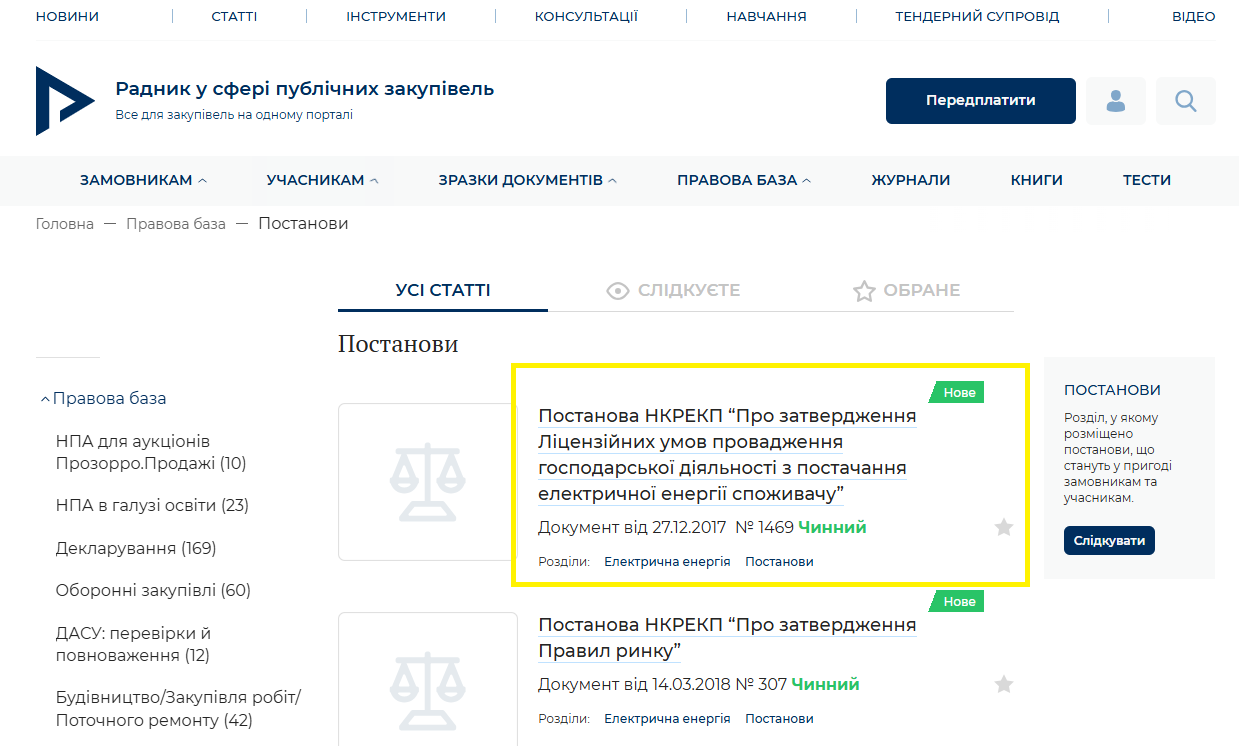Open the Обране favorites tab
Screen dimensions: 1239x746
(x=906, y=291)
